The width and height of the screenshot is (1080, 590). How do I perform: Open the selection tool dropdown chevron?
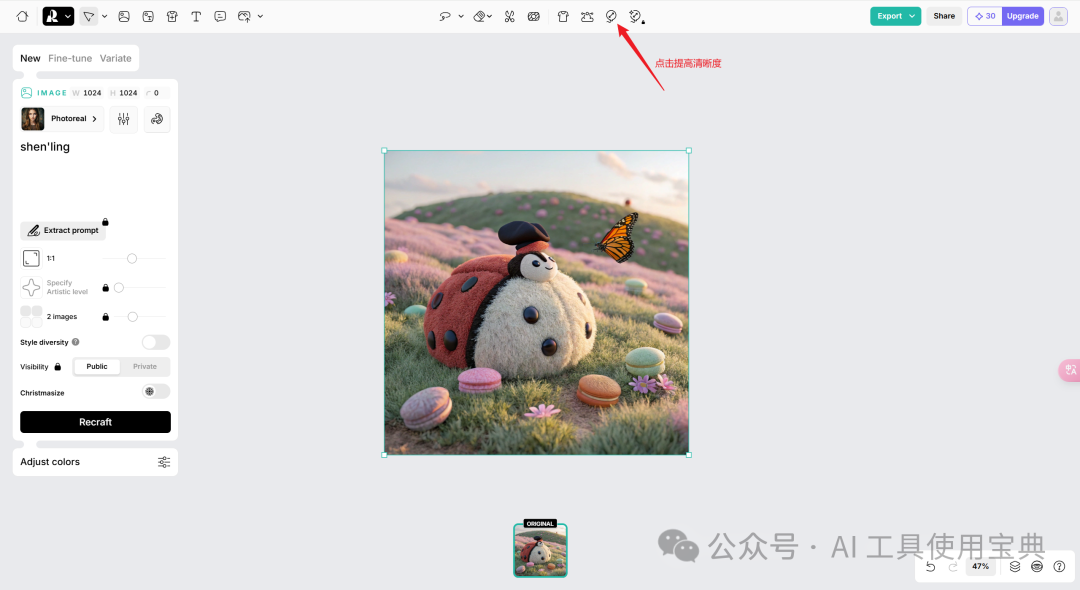(104, 16)
